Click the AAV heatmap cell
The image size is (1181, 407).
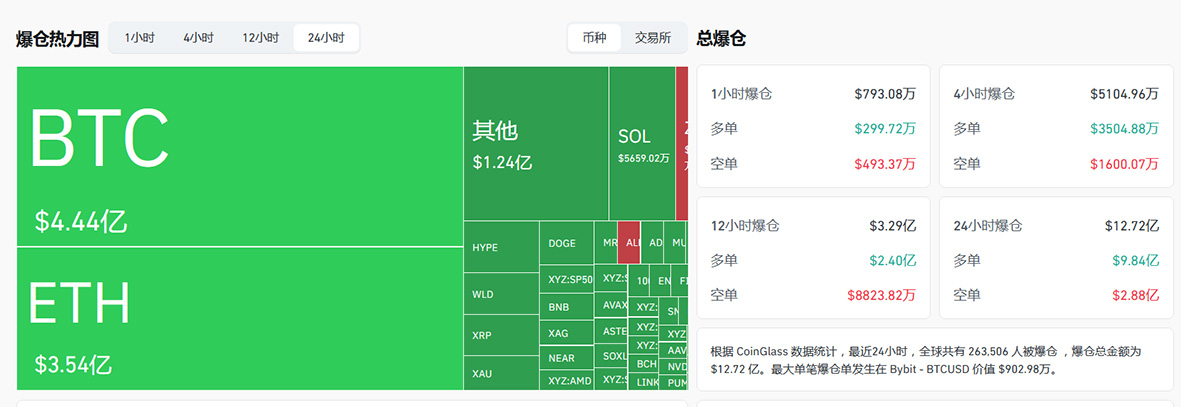[x=673, y=350]
